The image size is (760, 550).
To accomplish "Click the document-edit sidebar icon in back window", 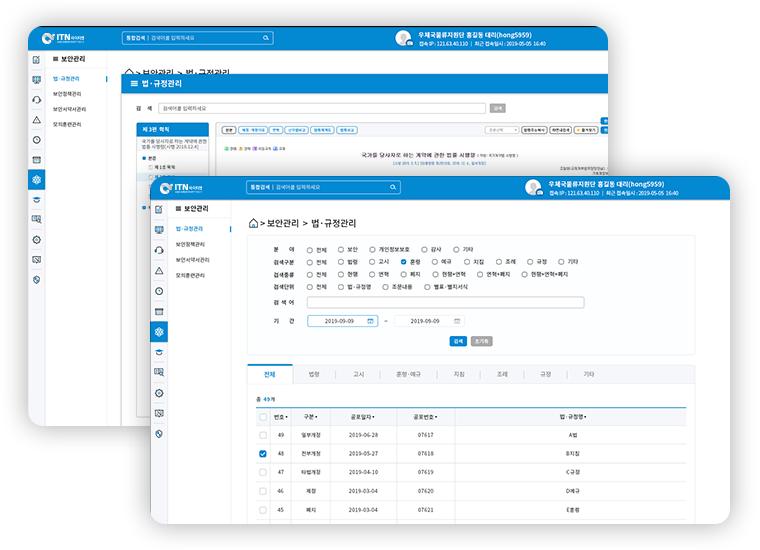I will click(x=36, y=60).
